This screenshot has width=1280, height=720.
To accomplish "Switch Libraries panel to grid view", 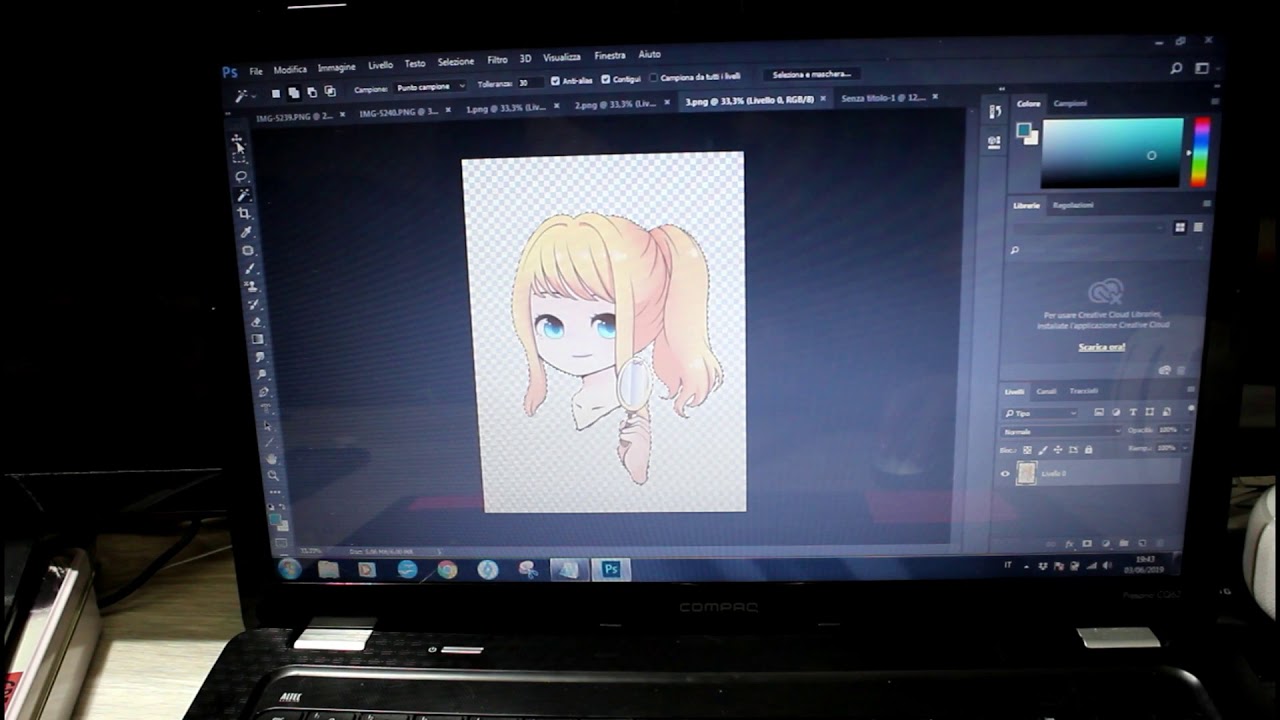I will coord(1180,227).
